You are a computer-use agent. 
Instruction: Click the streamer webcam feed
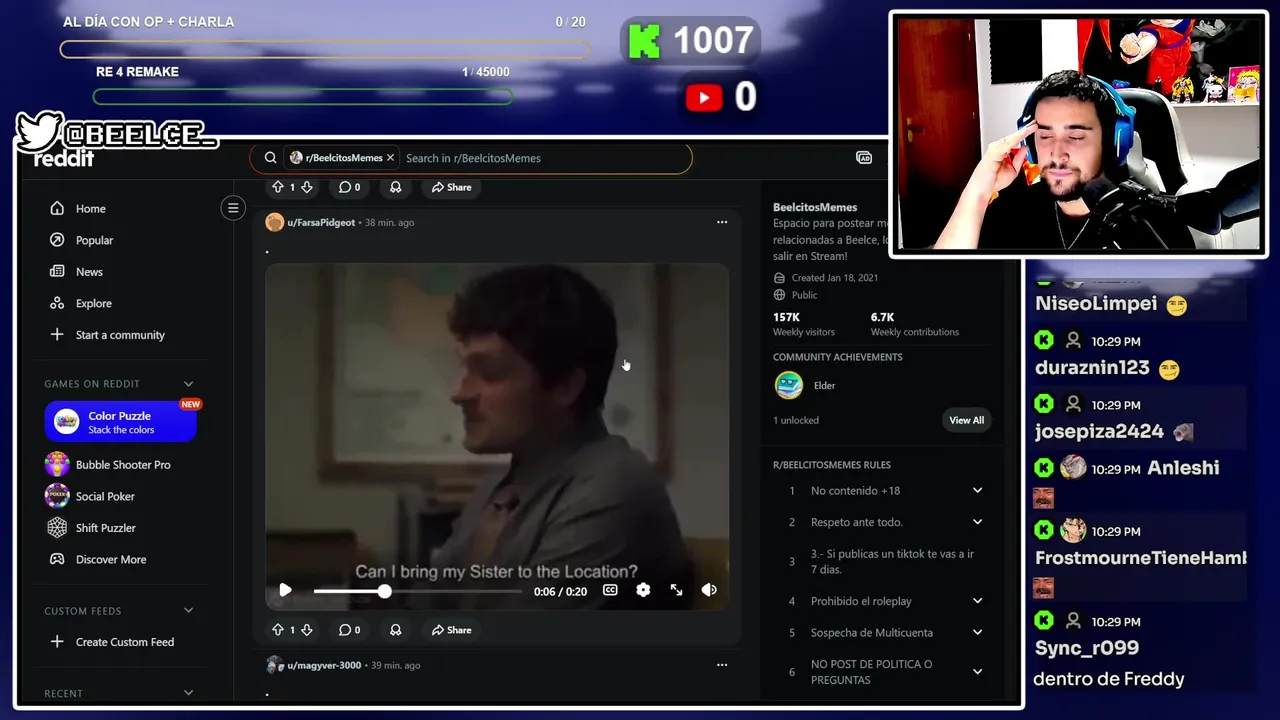(x=1078, y=134)
